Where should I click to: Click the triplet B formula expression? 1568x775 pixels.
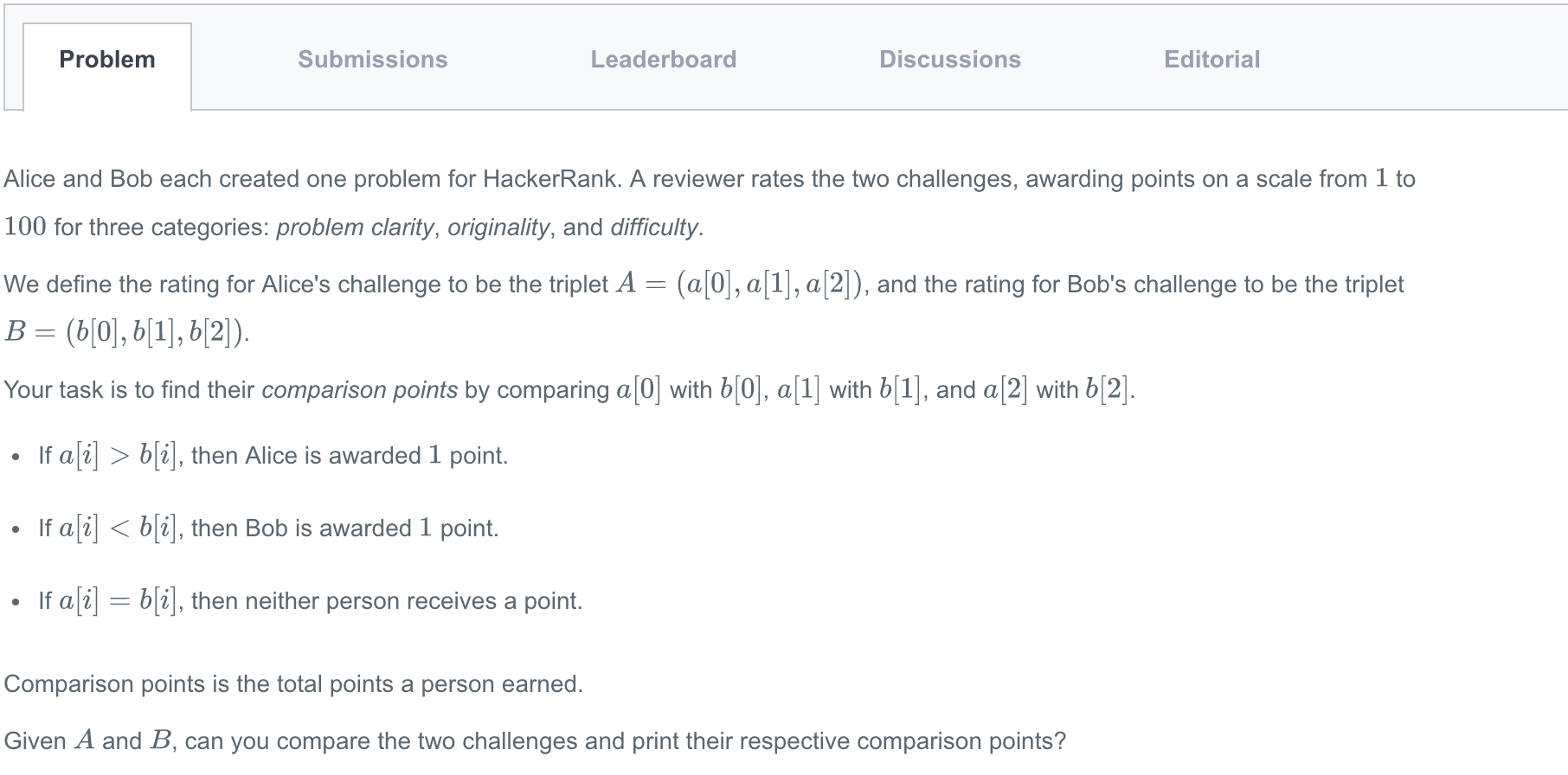click(126, 331)
